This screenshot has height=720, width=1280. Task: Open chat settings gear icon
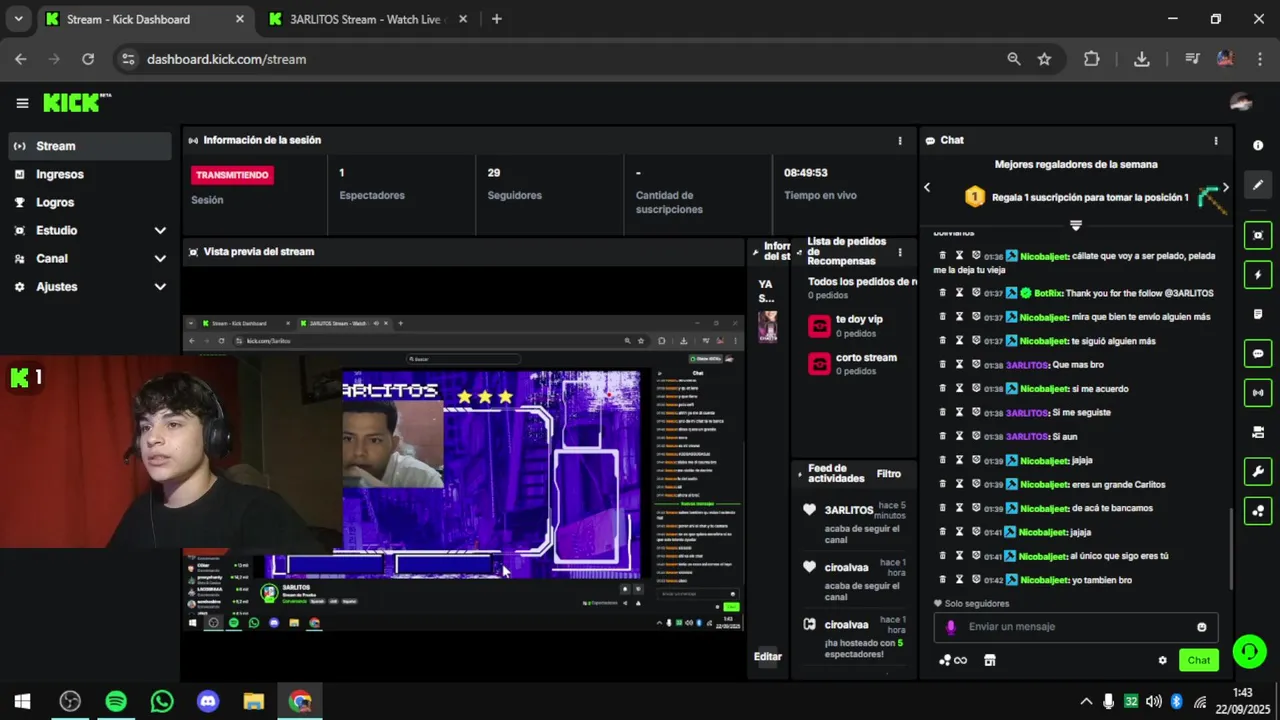click(x=1162, y=660)
